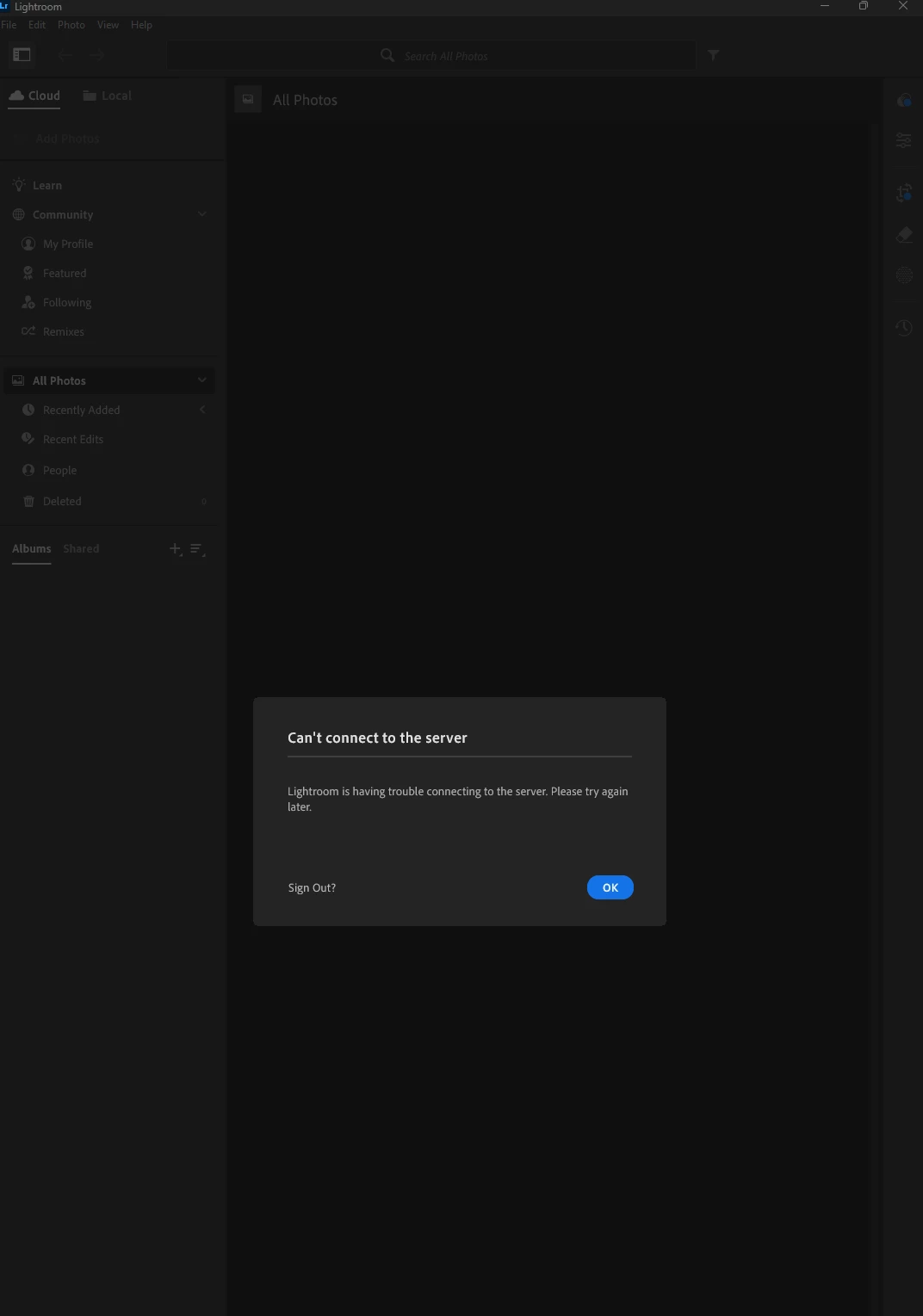Click the Cloud icon in tab

point(16,96)
